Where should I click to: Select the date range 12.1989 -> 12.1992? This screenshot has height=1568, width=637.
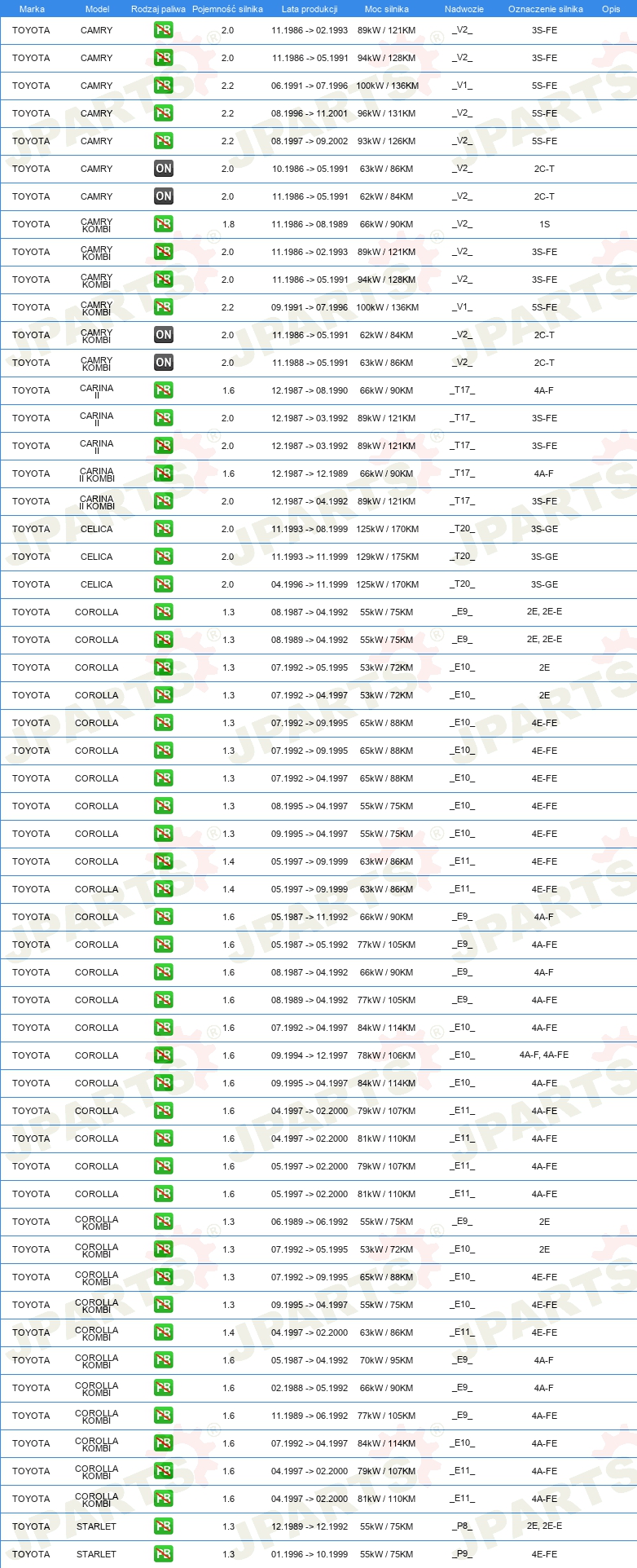click(x=310, y=1526)
